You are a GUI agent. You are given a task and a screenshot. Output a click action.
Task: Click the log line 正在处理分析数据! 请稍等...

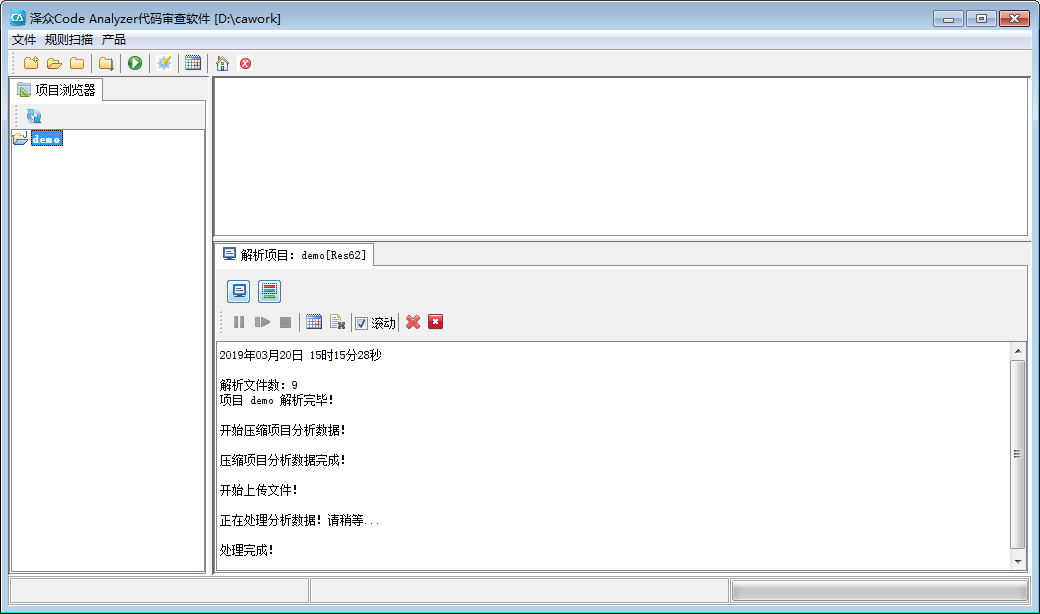click(299, 521)
